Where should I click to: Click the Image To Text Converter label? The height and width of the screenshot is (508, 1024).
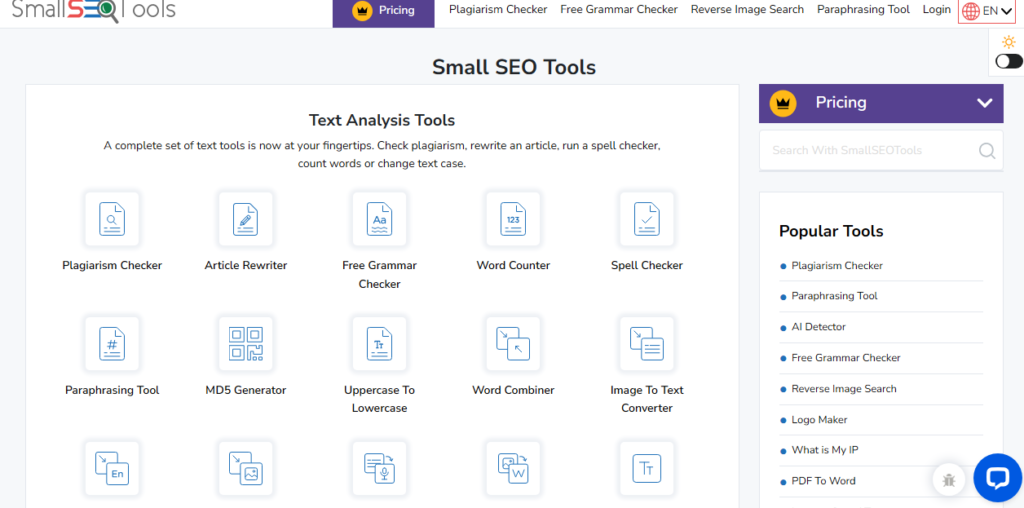click(x=647, y=400)
